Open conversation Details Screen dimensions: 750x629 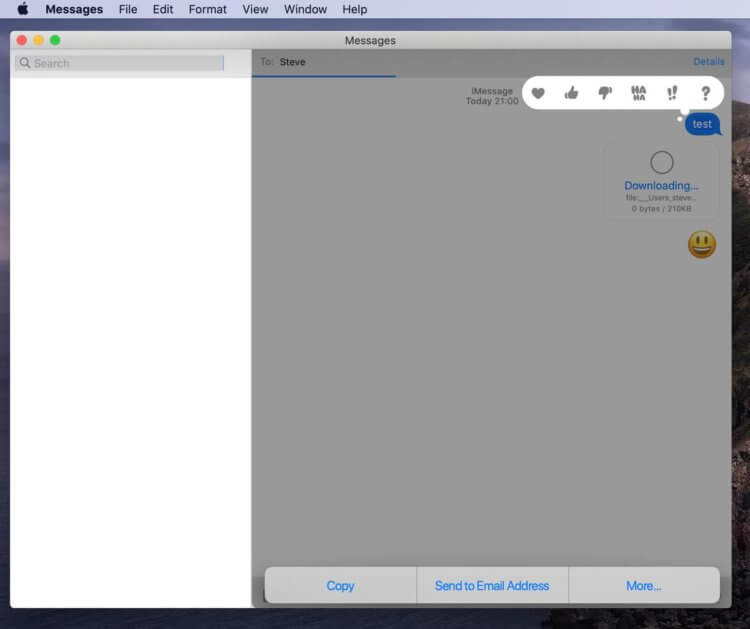[x=708, y=62]
